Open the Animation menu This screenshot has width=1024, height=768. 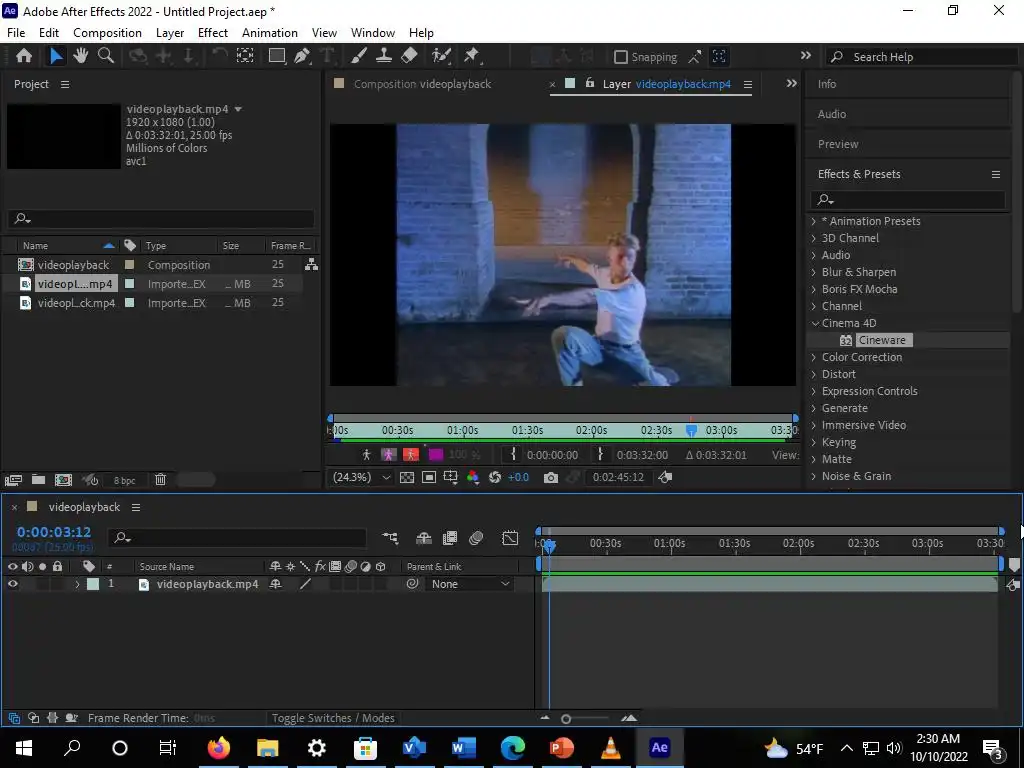tap(270, 33)
